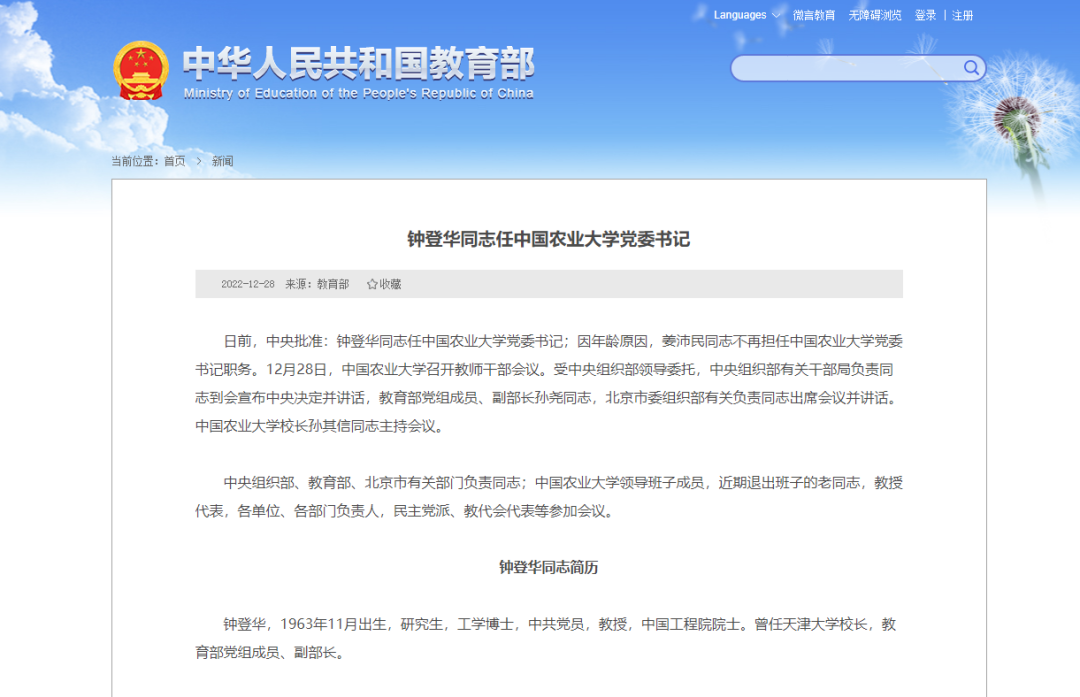Click the star icon beside 收藏
1080x697 pixels.
click(372, 284)
